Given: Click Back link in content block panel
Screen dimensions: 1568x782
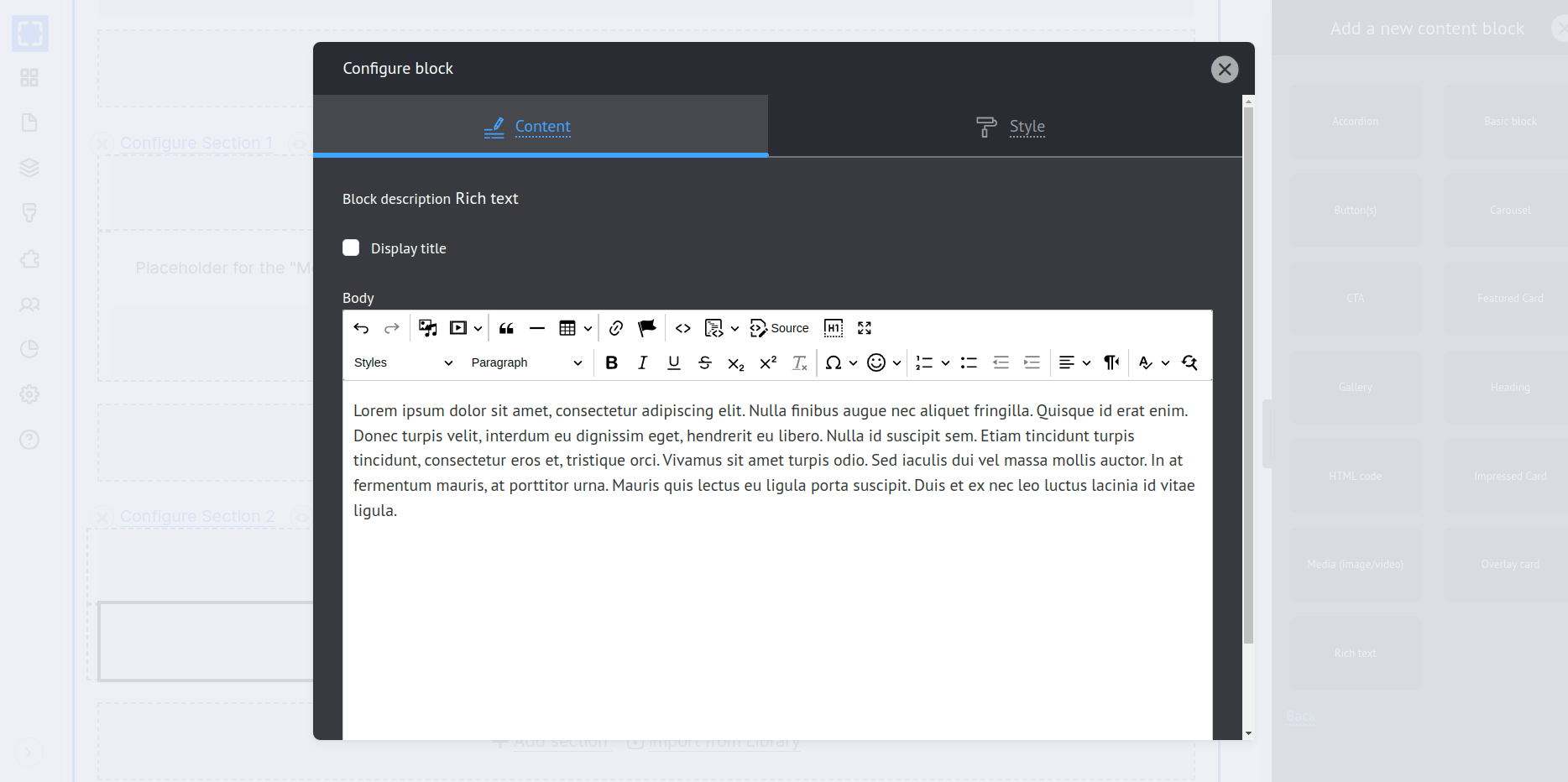Looking at the screenshot, I should tap(1300, 717).
